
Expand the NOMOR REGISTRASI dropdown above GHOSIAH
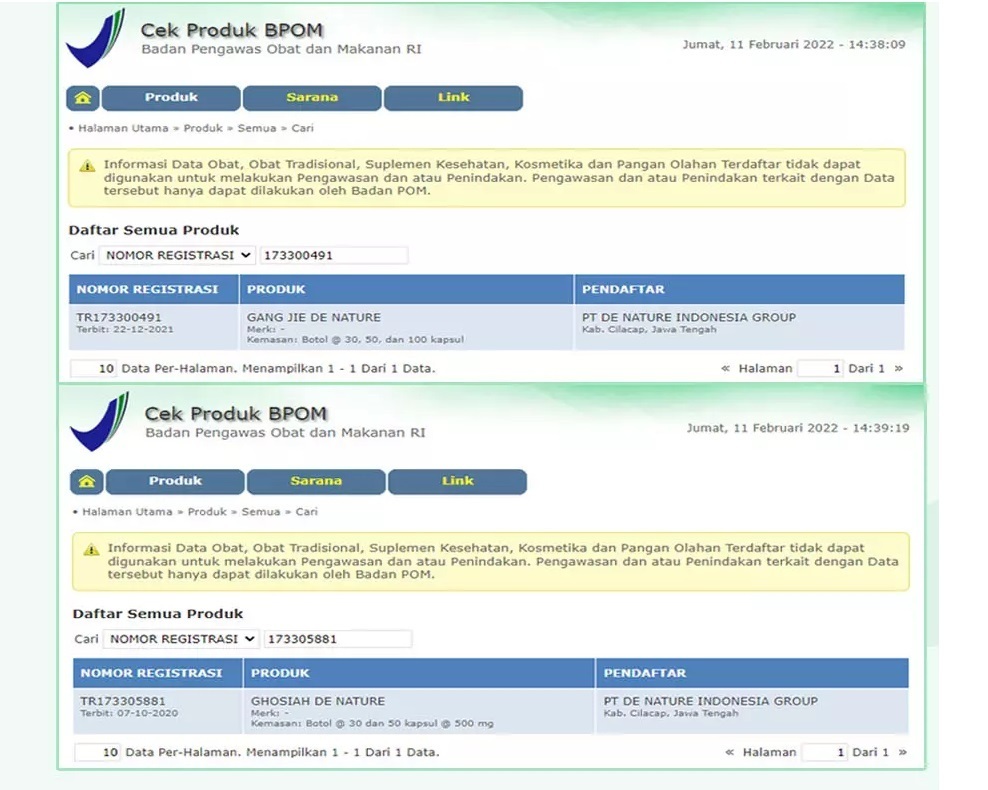[181, 639]
